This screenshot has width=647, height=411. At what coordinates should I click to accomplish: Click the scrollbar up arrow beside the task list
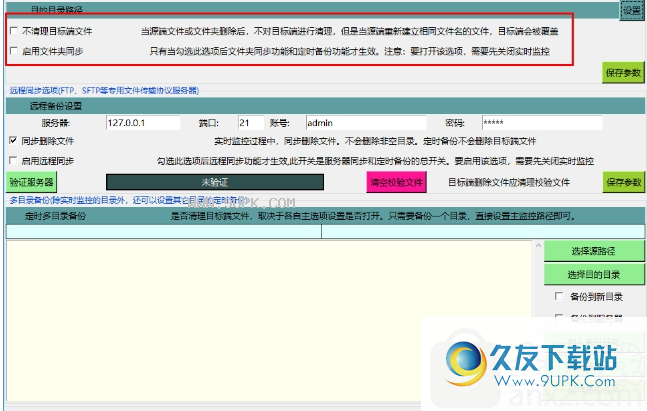pyautogui.click(x=538, y=246)
